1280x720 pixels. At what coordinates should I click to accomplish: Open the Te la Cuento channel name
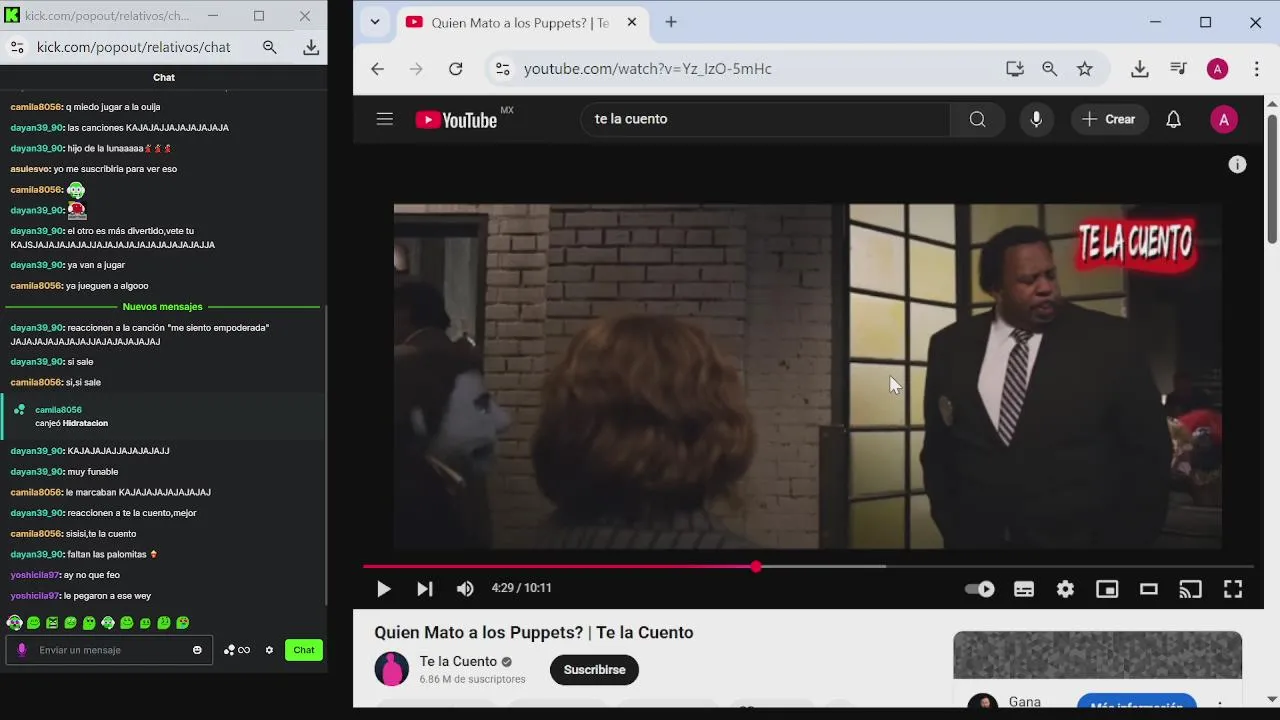[x=458, y=661]
